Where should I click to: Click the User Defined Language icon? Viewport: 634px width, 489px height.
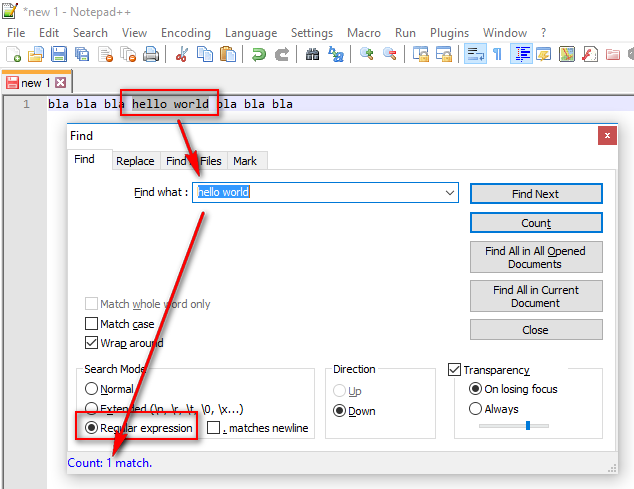point(544,54)
